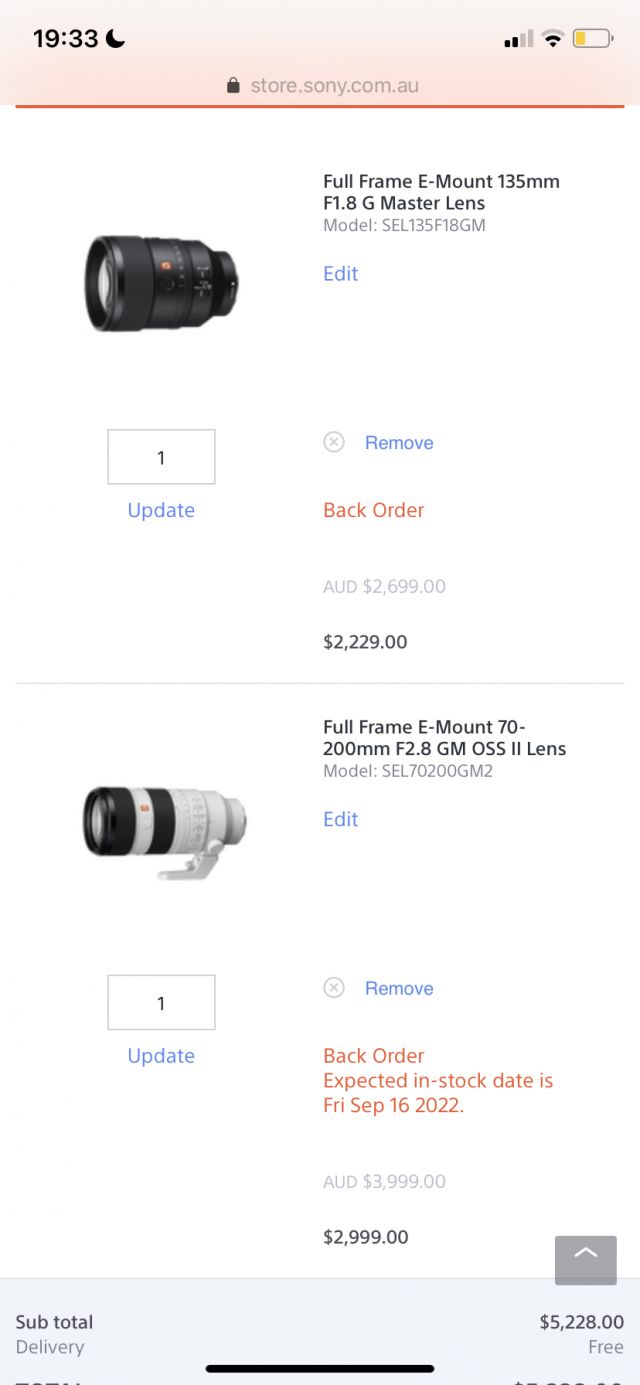The height and width of the screenshot is (1385, 640).
Task: Tap the lock icon in address bar
Action: pyautogui.click(x=234, y=86)
